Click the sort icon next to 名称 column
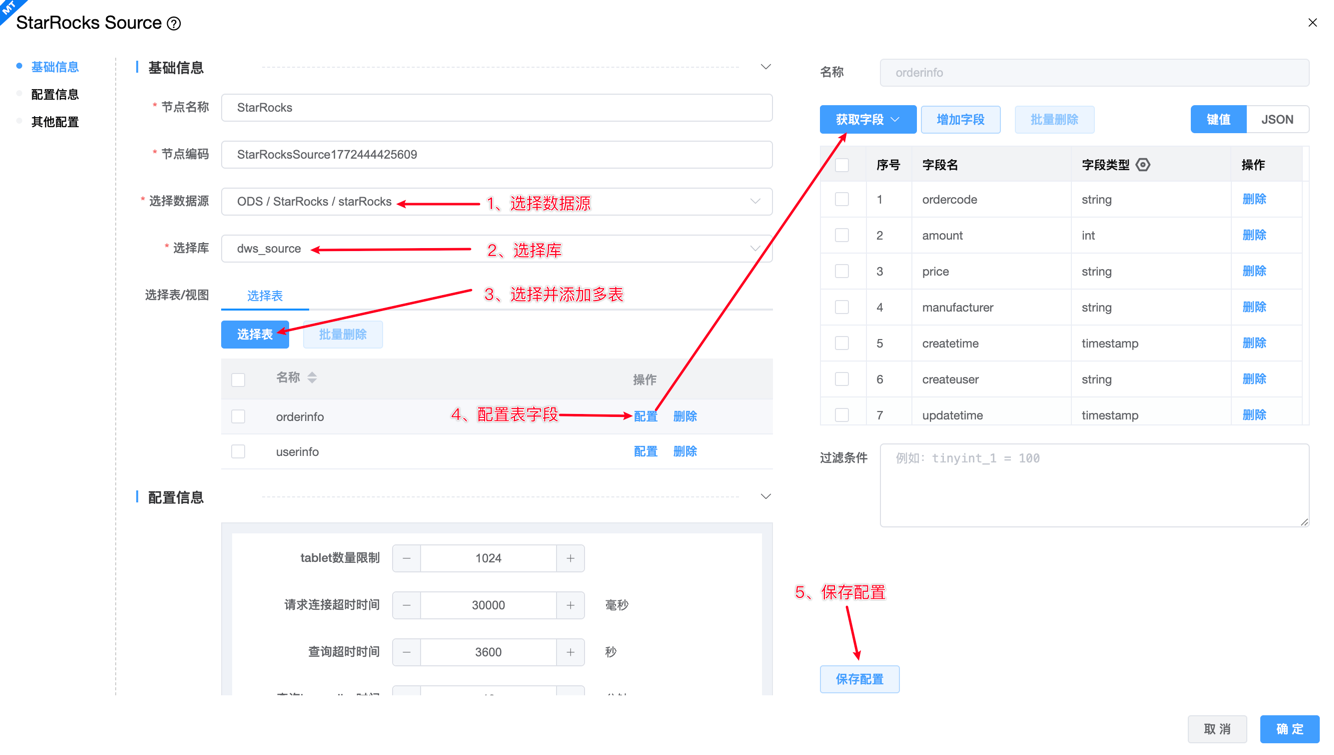 tap(312, 378)
